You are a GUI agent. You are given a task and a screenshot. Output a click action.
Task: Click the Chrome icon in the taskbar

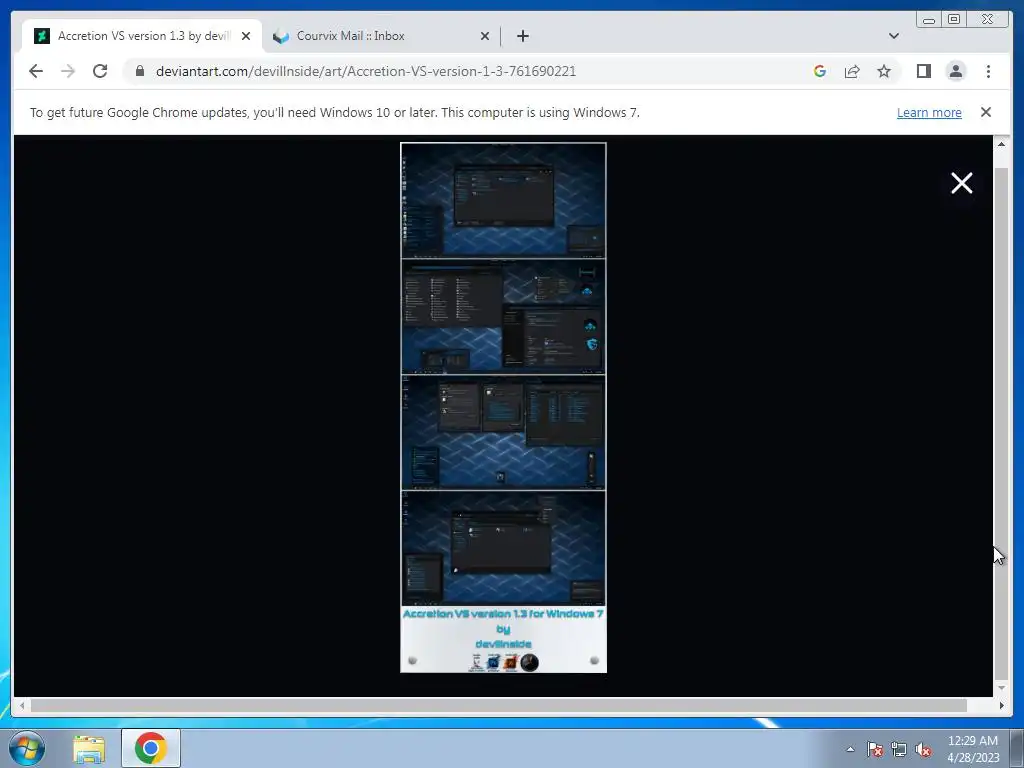click(x=151, y=748)
